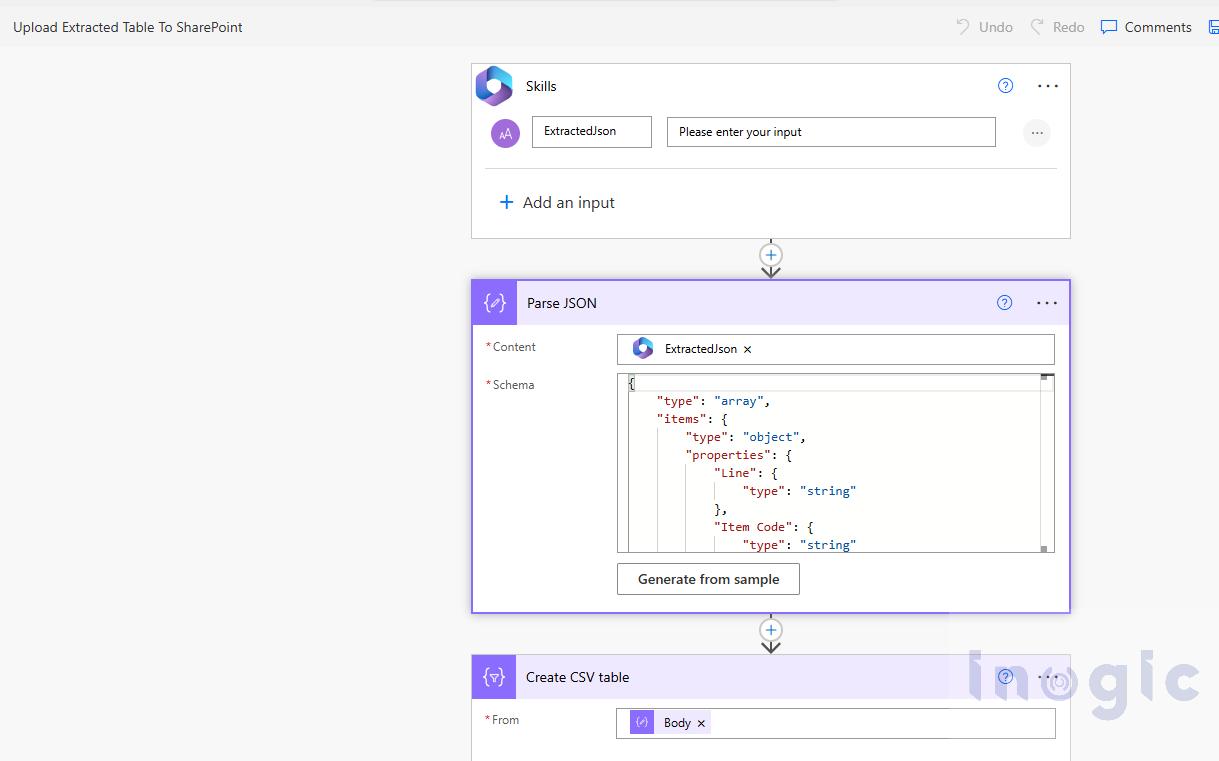The image size is (1219, 761).
Task: Undo the last change
Action: [x=984, y=27]
